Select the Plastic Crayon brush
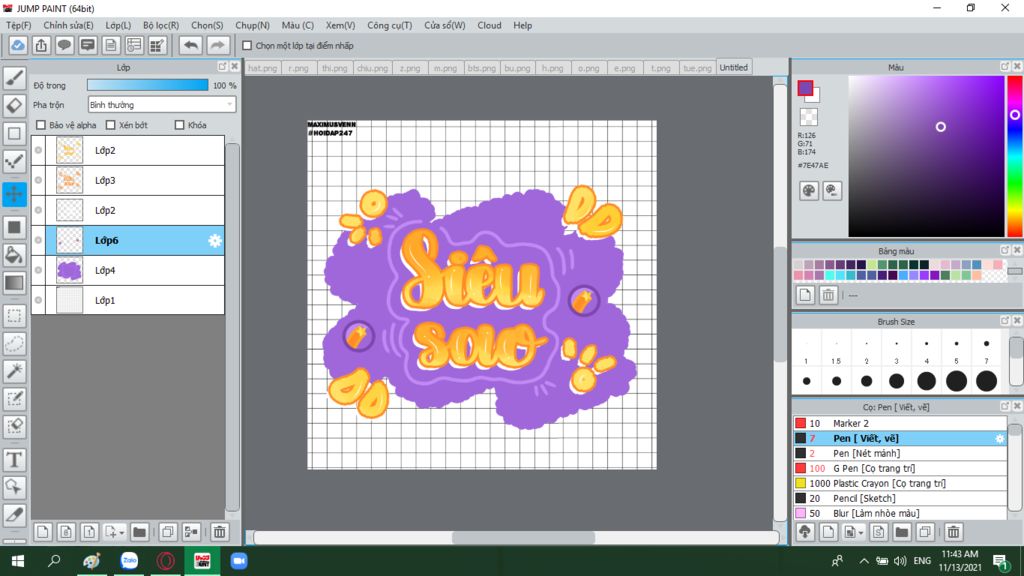Image resolution: width=1024 pixels, height=576 pixels. click(900, 483)
